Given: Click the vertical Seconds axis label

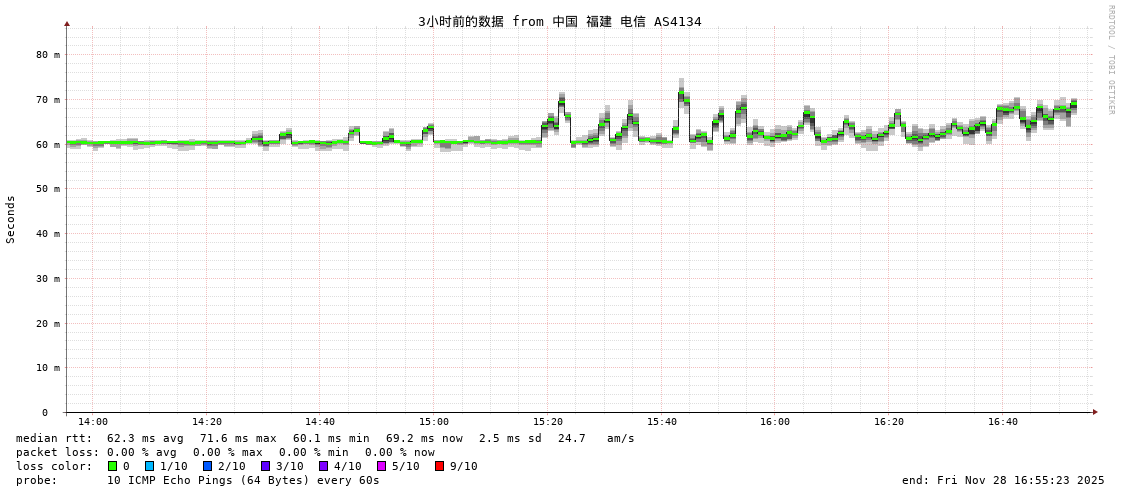Looking at the screenshot, I should point(11,219).
